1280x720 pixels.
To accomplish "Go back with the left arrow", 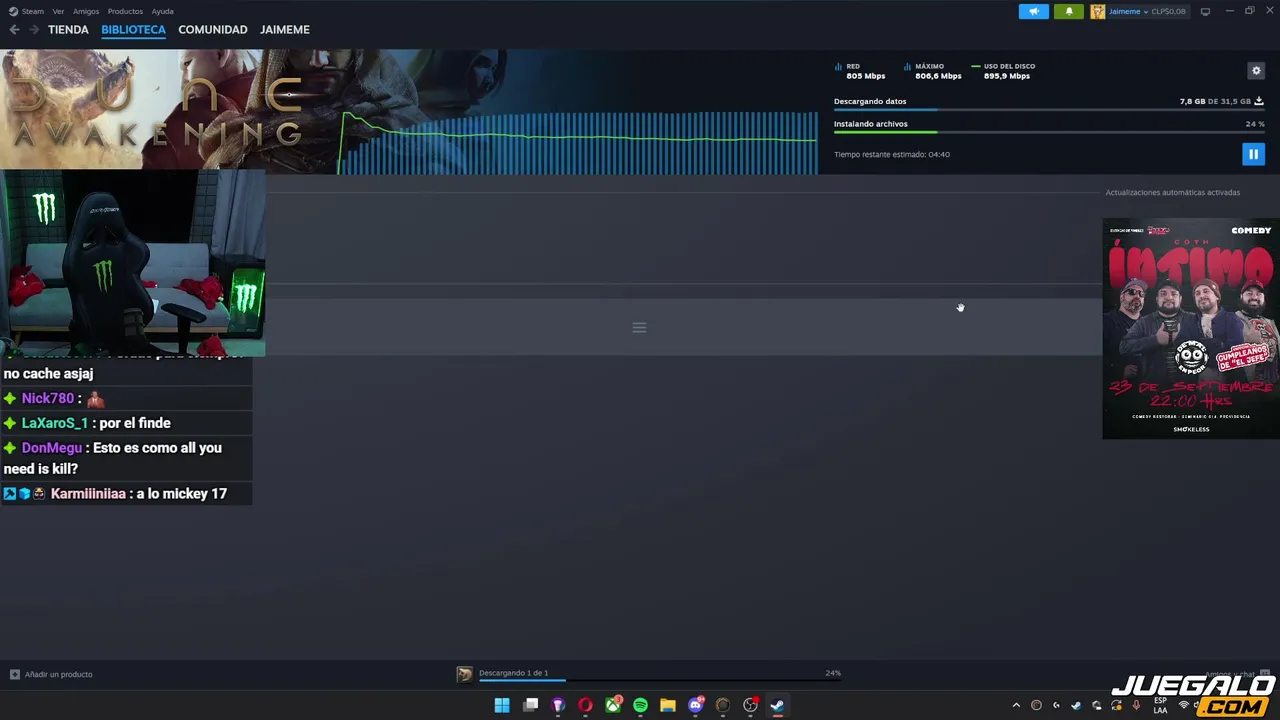I will pos(14,30).
